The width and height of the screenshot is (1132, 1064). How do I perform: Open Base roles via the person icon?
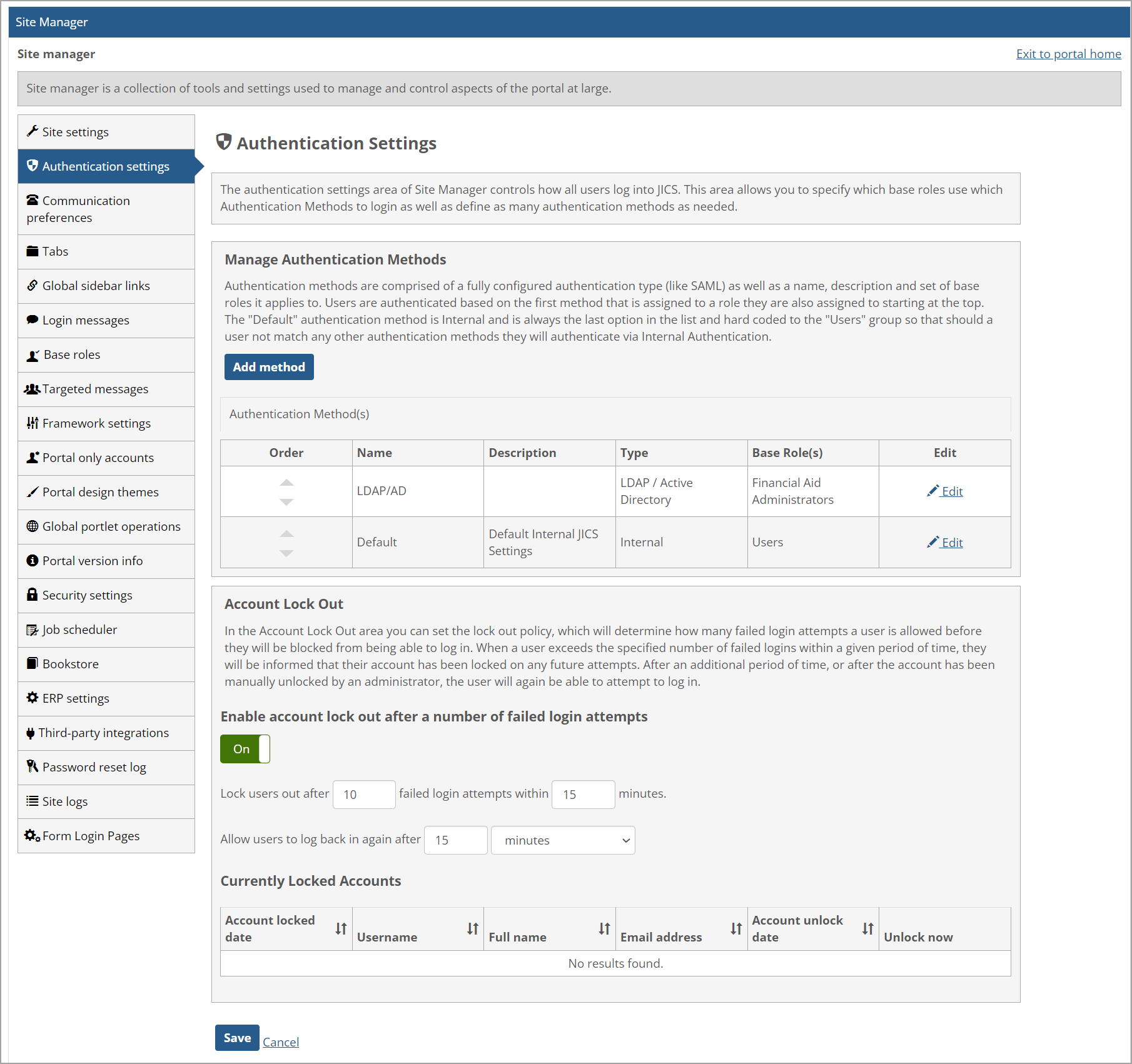tap(33, 354)
